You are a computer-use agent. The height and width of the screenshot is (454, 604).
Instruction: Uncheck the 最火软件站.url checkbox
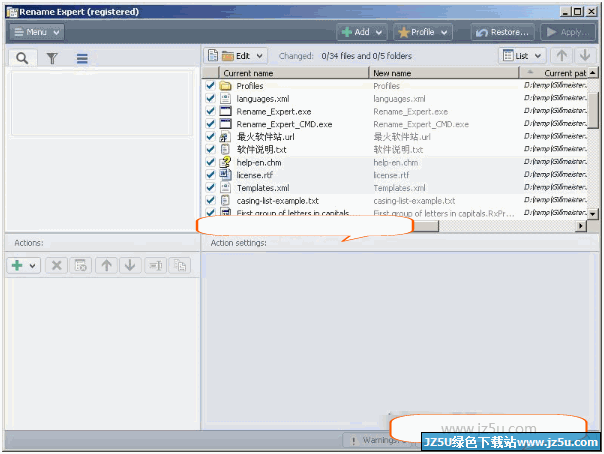(210, 136)
